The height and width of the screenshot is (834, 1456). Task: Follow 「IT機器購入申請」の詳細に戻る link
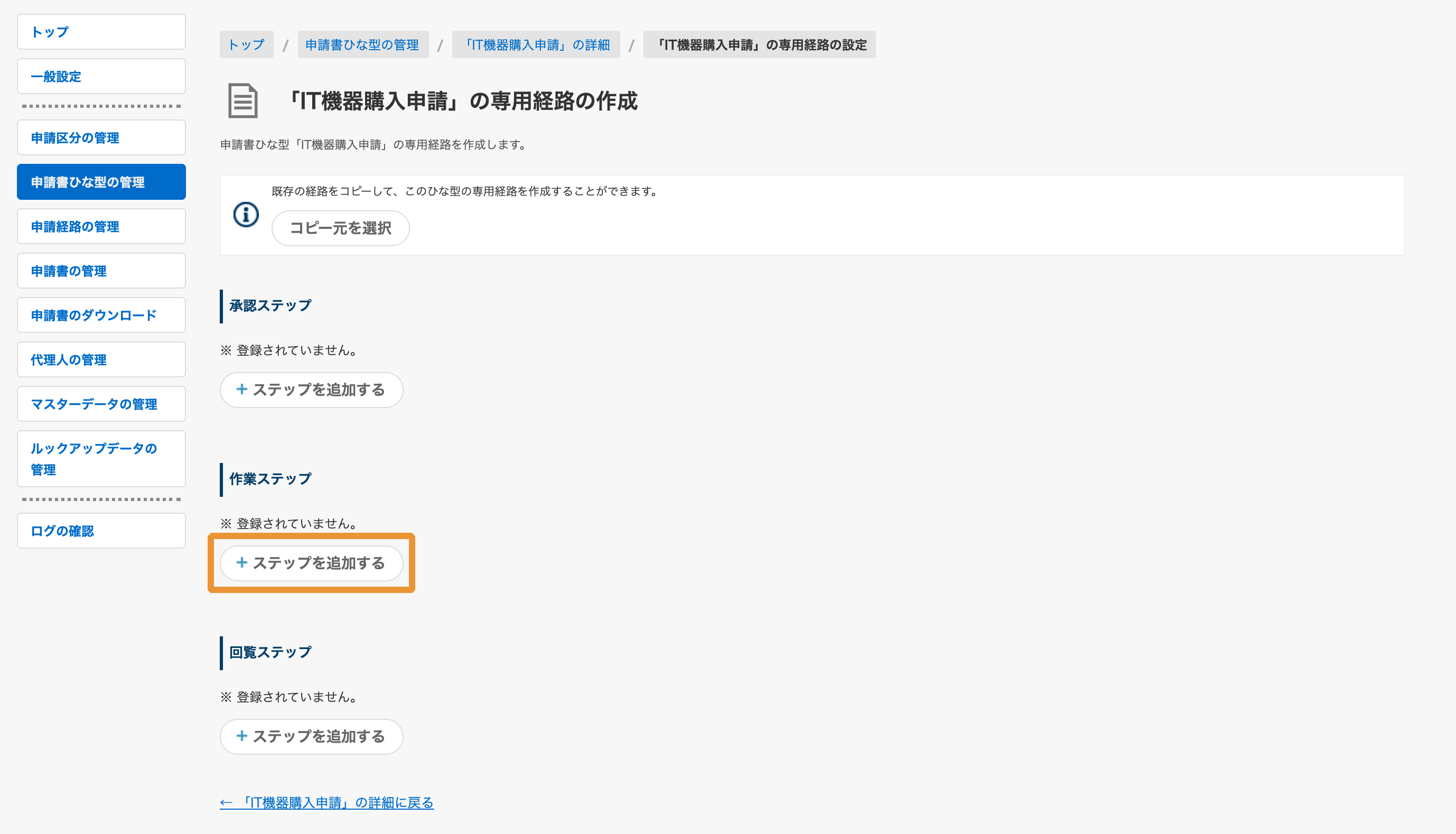click(x=326, y=803)
